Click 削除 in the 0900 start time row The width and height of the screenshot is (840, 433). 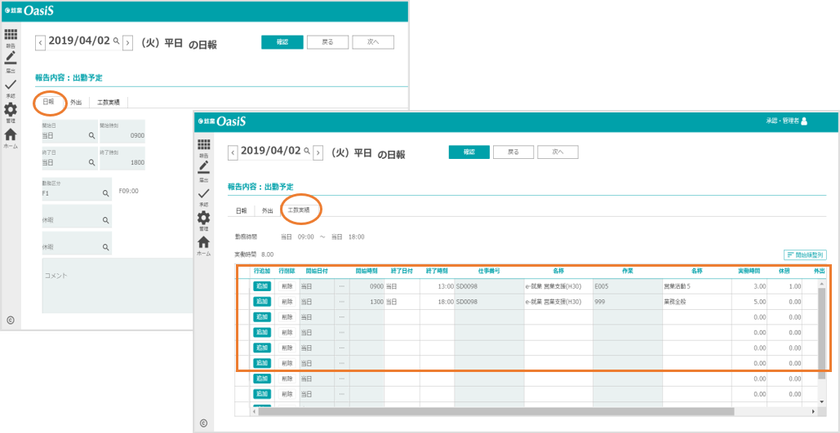pyautogui.click(x=287, y=286)
